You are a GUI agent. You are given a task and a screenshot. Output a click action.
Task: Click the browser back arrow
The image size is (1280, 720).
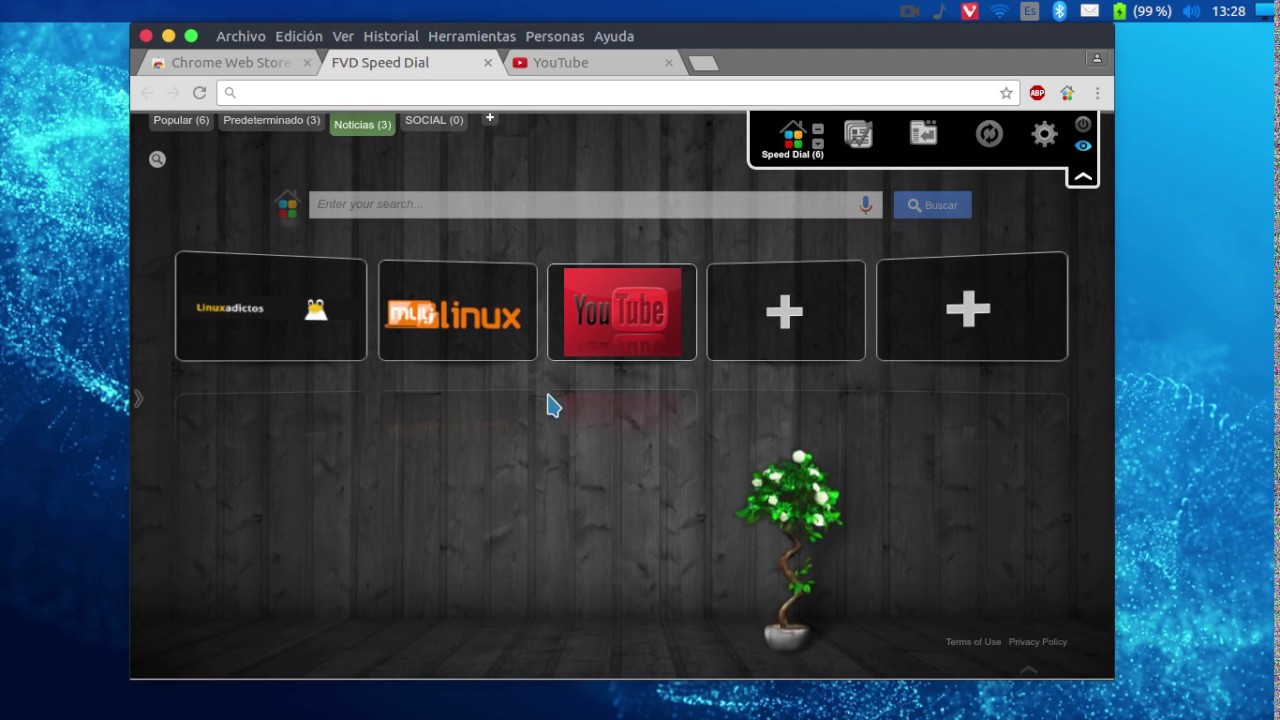(x=147, y=93)
